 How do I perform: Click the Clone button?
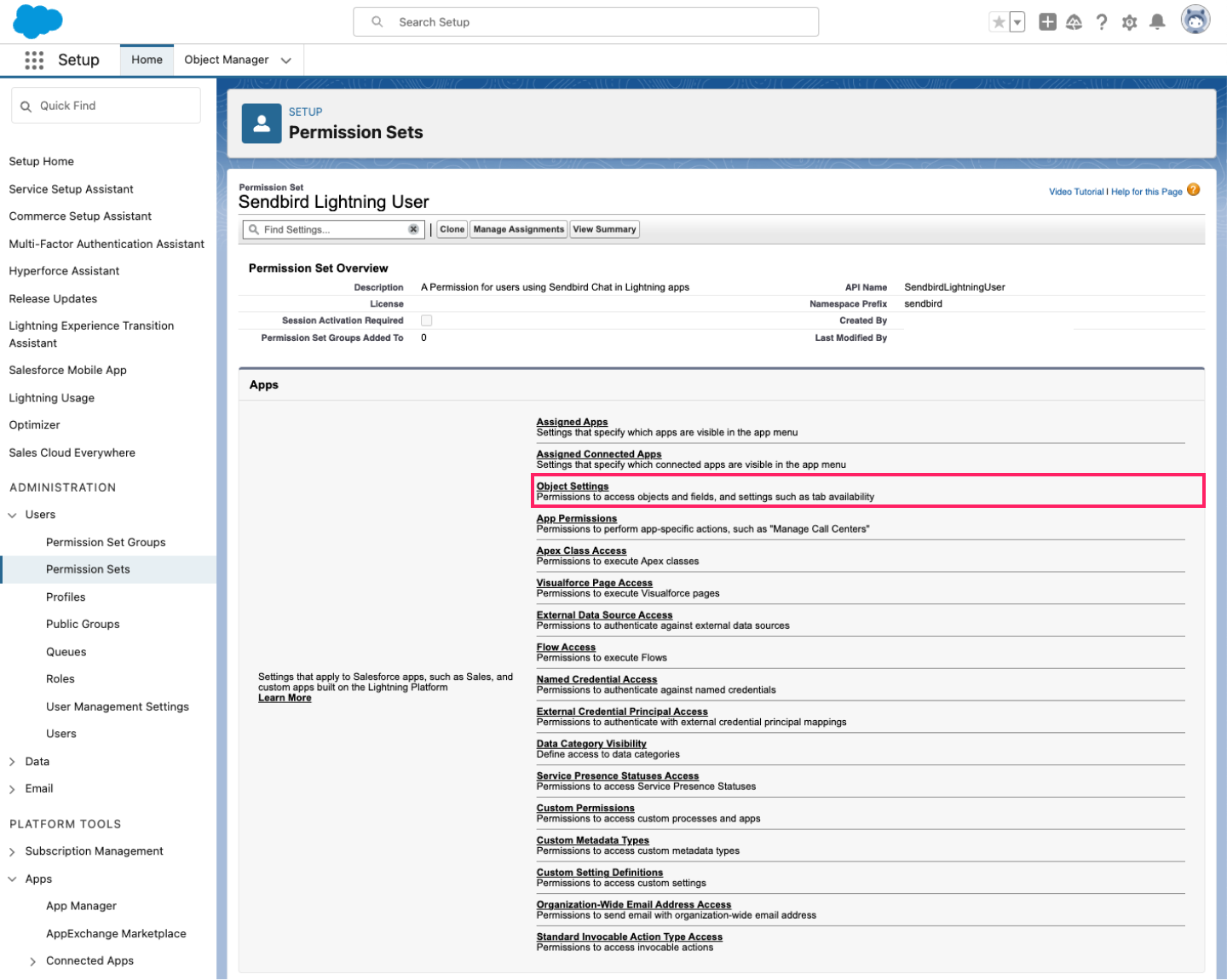pos(452,229)
